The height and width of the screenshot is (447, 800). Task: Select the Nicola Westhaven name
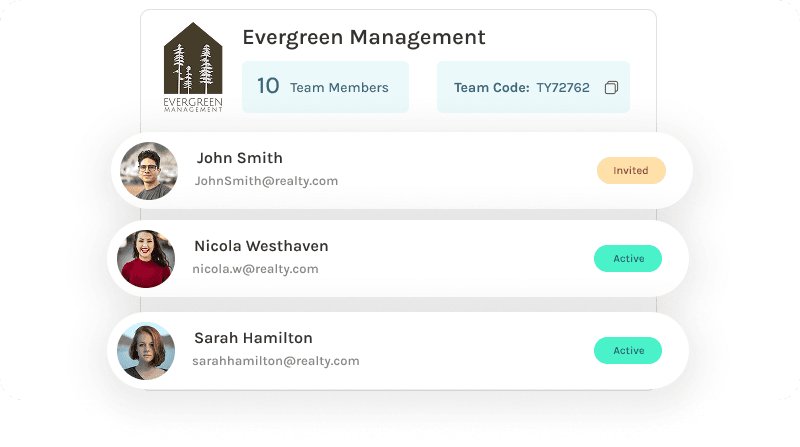click(261, 246)
